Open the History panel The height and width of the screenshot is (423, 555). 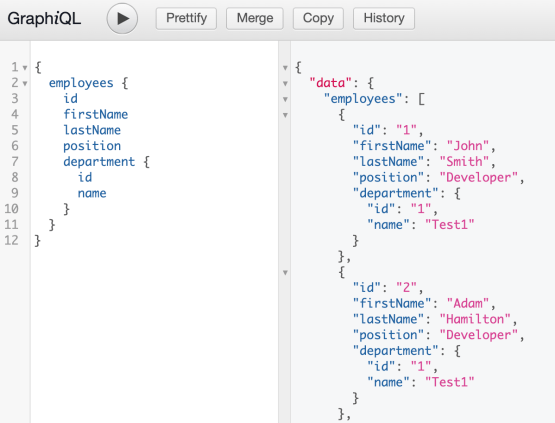tap(384, 18)
